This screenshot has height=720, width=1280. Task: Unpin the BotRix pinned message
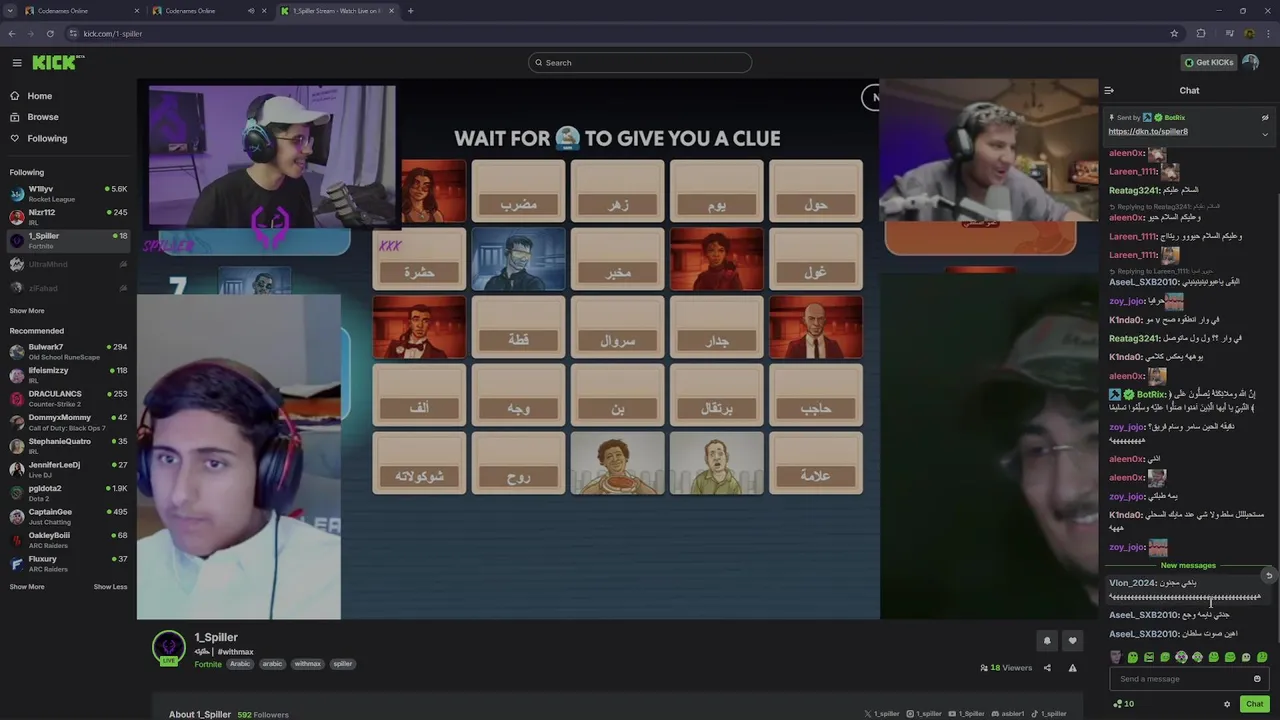click(x=1265, y=117)
